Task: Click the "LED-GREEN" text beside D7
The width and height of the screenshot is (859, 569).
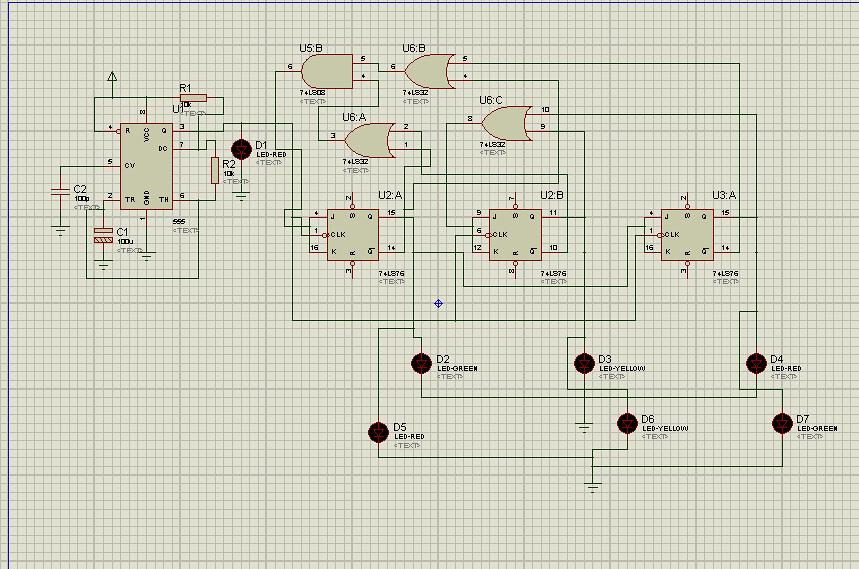Action: (817, 428)
